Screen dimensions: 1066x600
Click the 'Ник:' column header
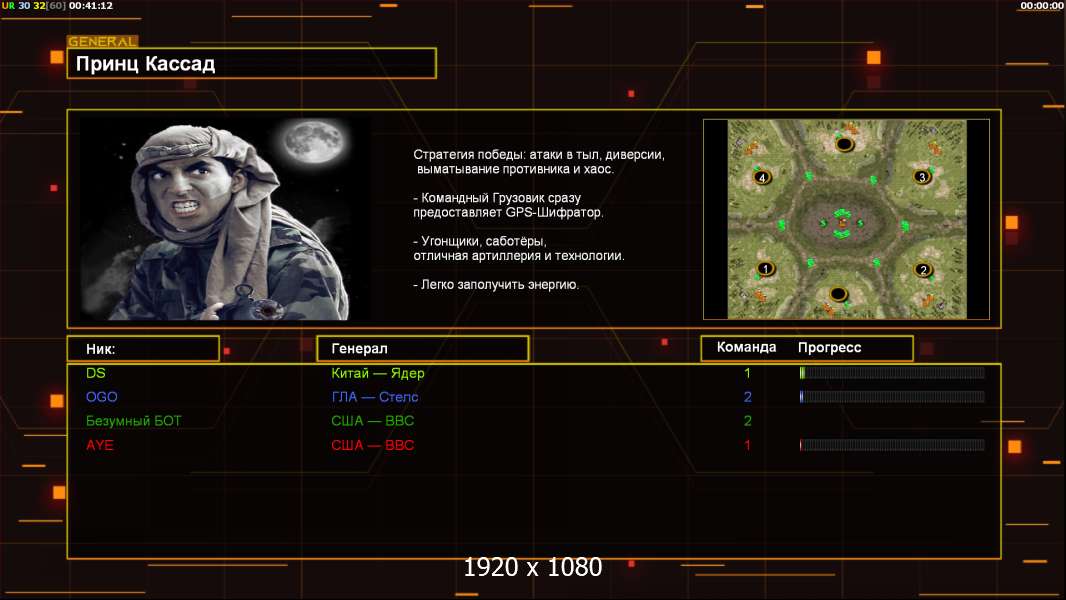(x=143, y=349)
